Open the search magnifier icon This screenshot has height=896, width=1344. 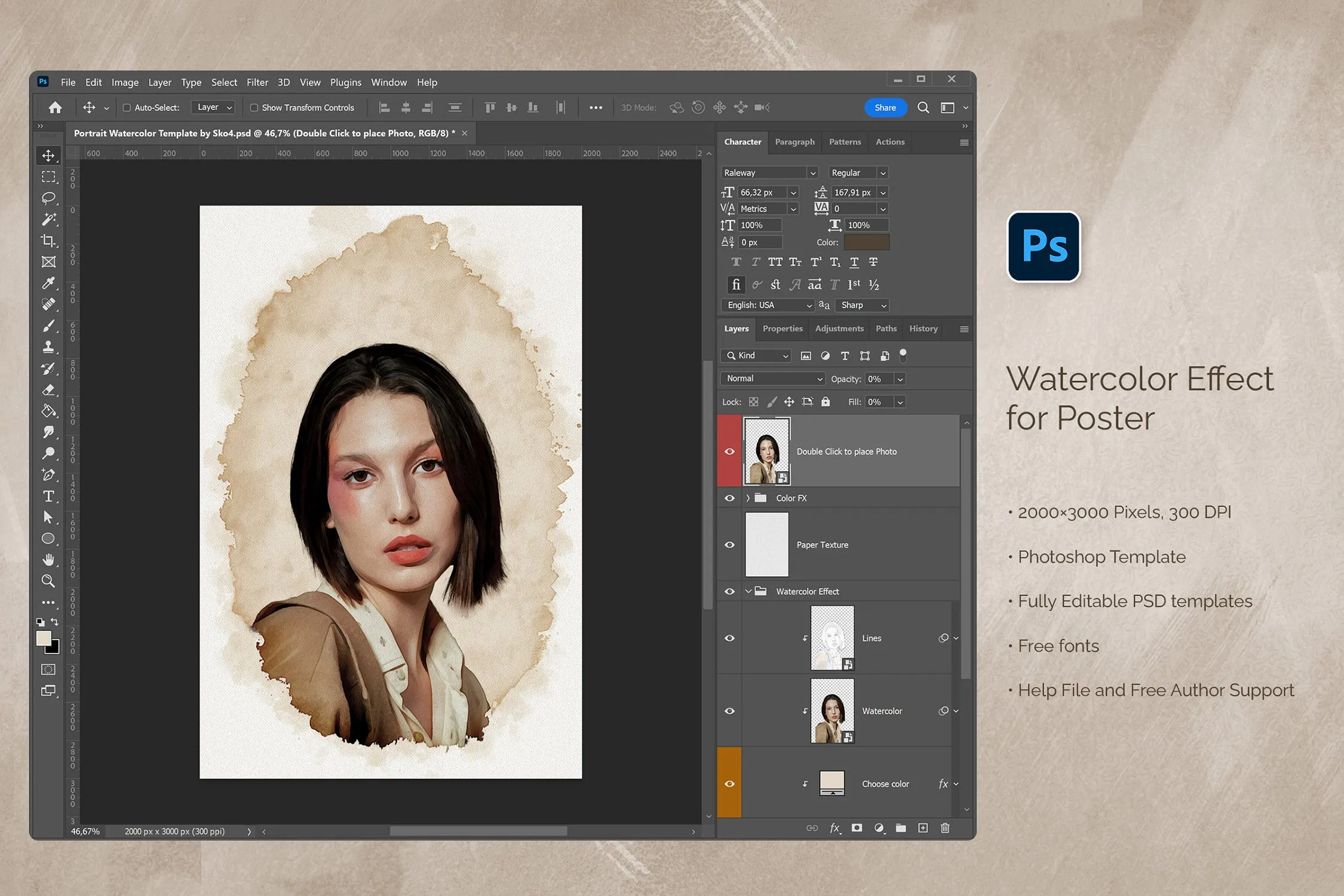click(923, 108)
